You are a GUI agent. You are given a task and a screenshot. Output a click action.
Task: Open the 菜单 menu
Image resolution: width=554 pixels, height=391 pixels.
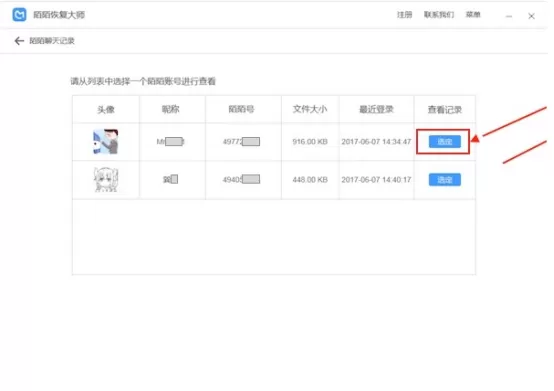coord(473,14)
